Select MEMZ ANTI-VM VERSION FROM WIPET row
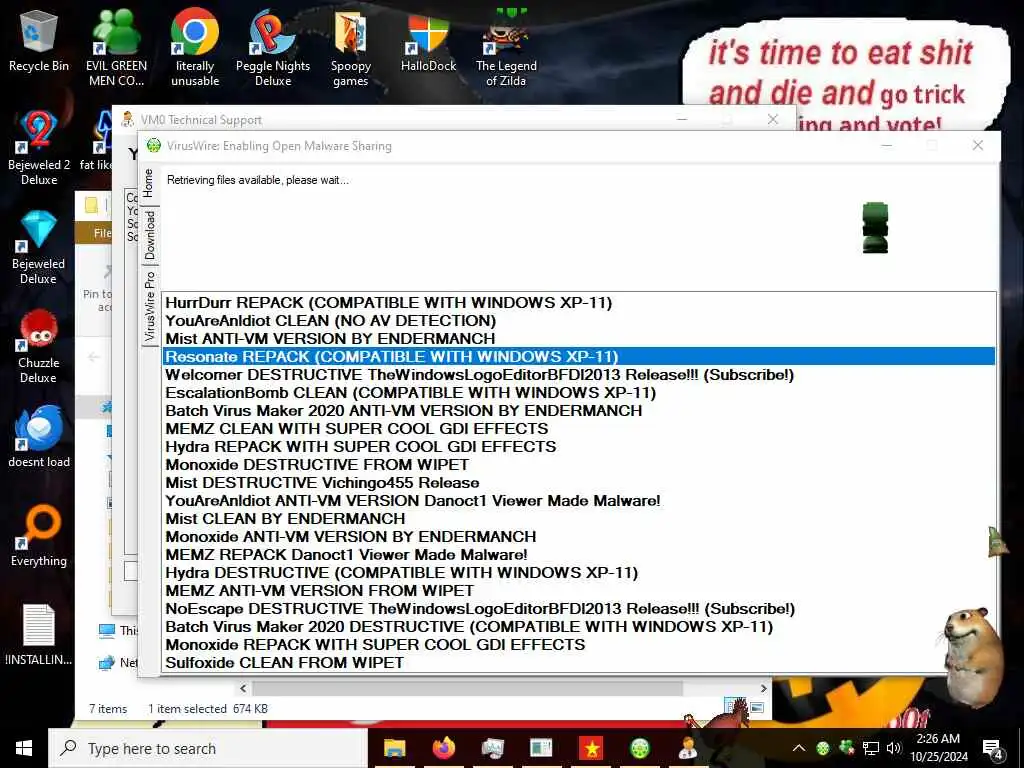The width and height of the screenshot is (1024, 768). (x=578, y=590)
